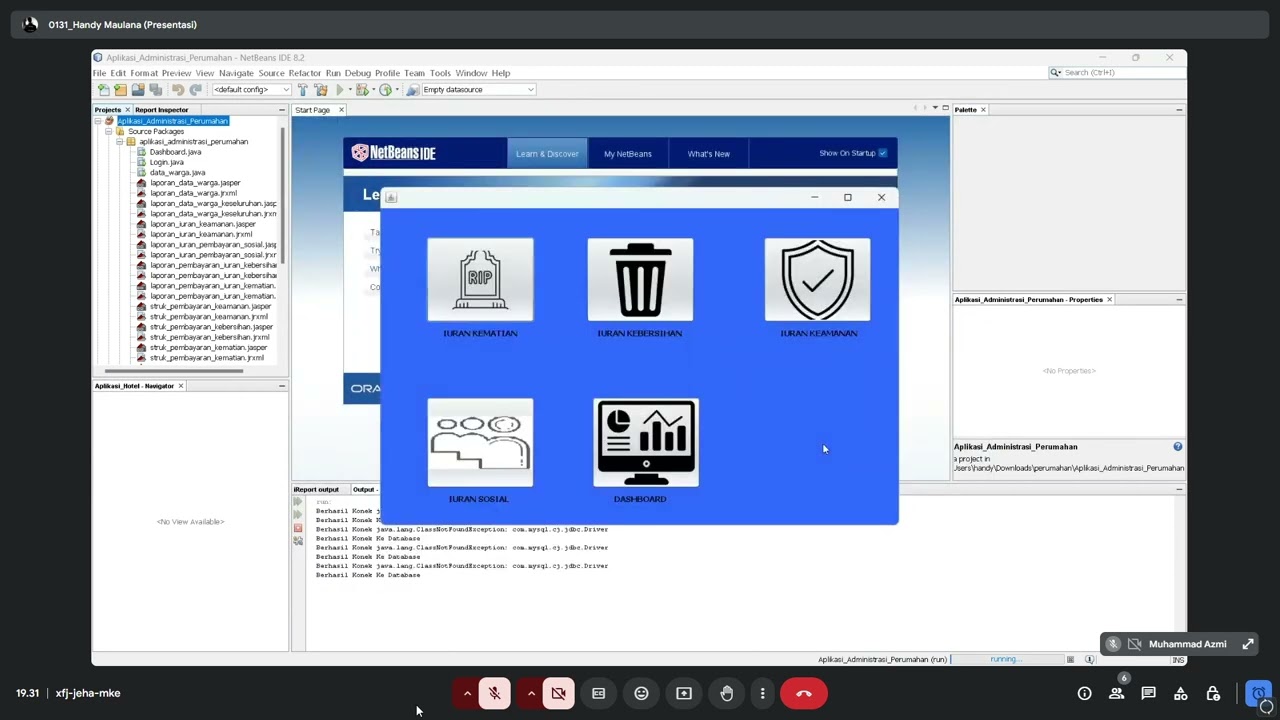Open Dashboard.java in project tree
The image size is (1280, 720).
175,152
